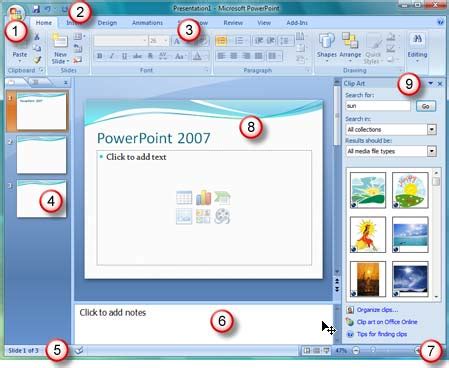
Task: Open the font size dropdown
Action: 166,41
